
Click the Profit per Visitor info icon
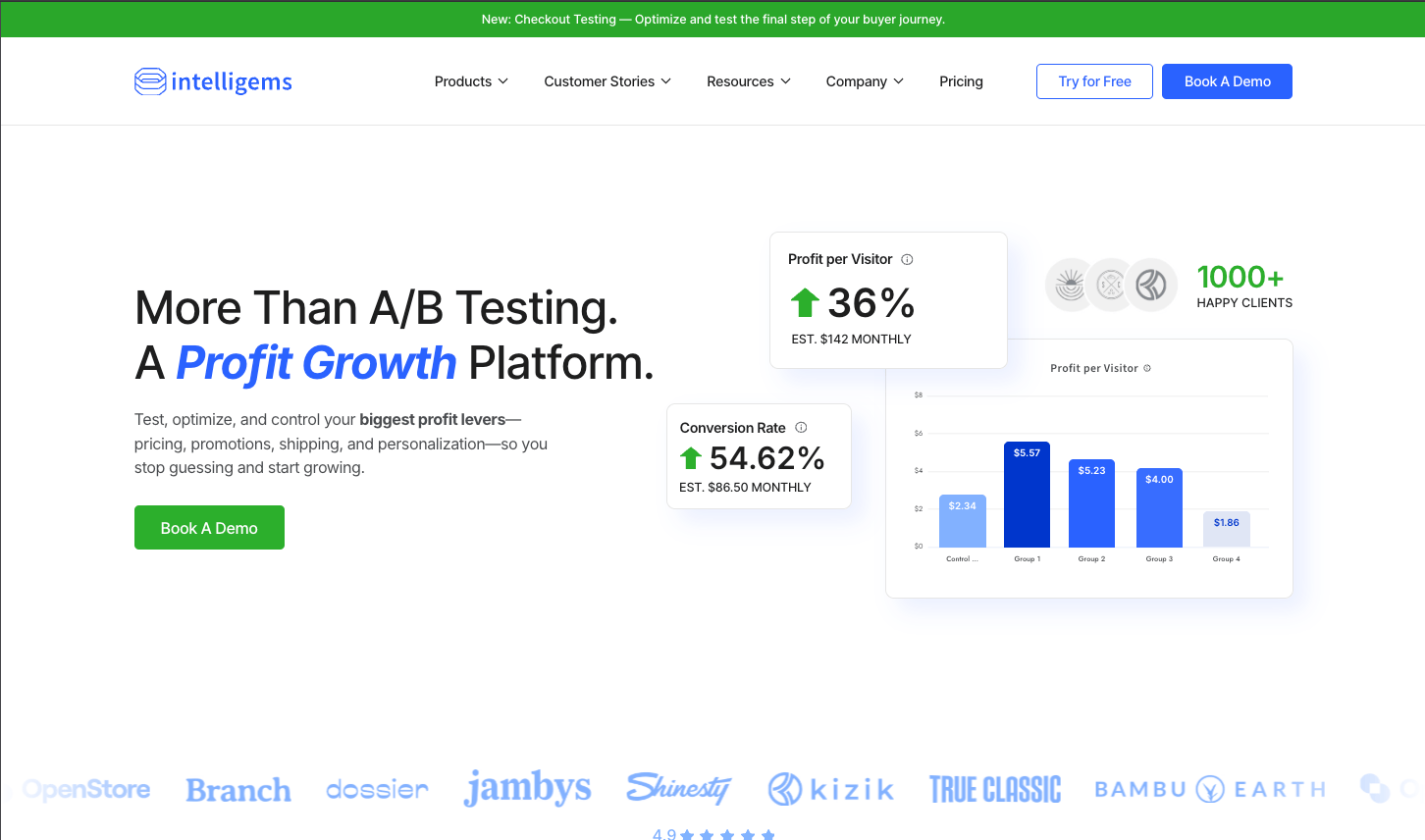click(907, 259)
